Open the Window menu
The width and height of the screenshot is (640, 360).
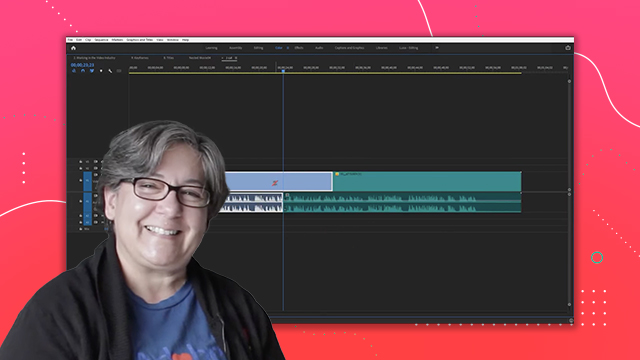click(x=172, y=40)
